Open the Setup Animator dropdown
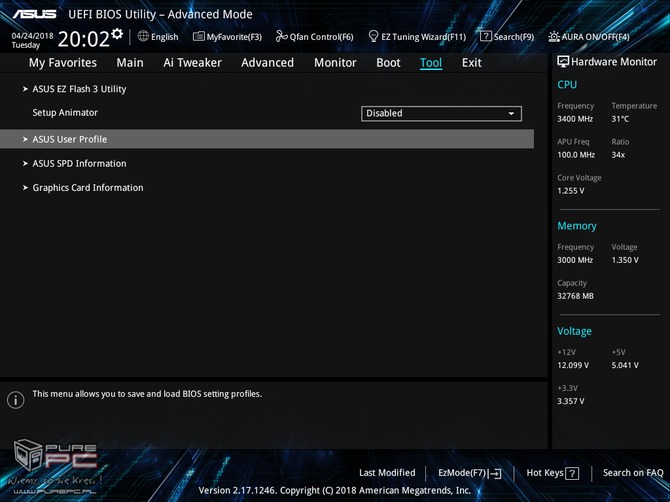670x502 pixels. [x=441, y=114]
